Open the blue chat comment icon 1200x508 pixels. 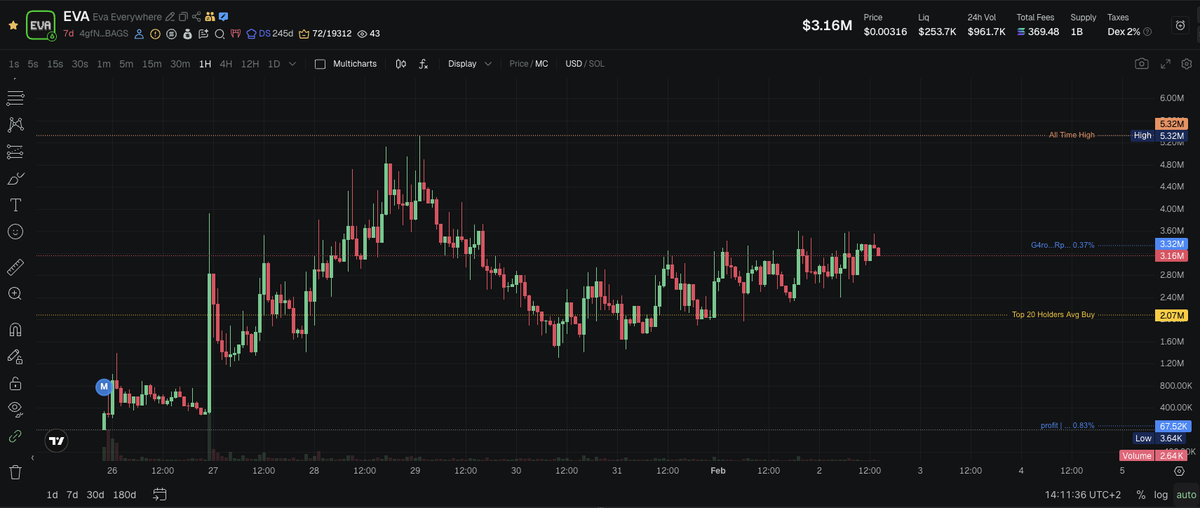tap(223, 17)
